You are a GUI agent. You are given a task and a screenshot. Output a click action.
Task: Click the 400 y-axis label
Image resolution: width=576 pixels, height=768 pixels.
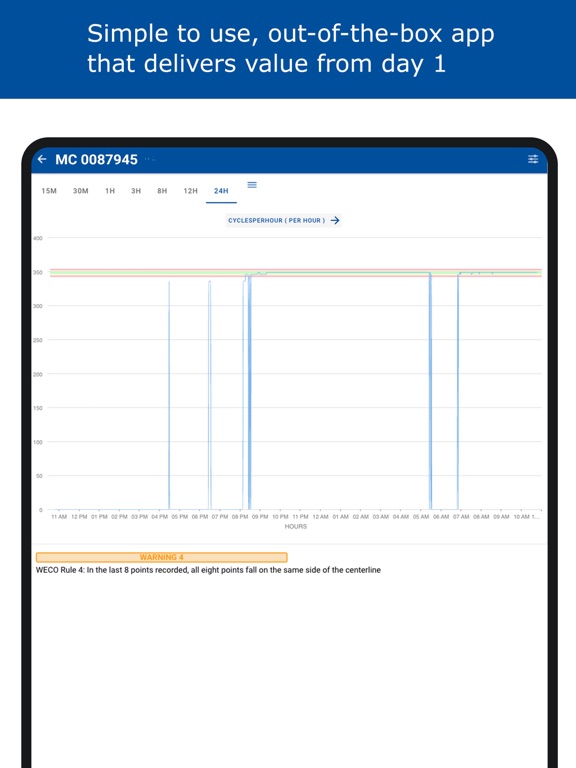click(38, 238)
